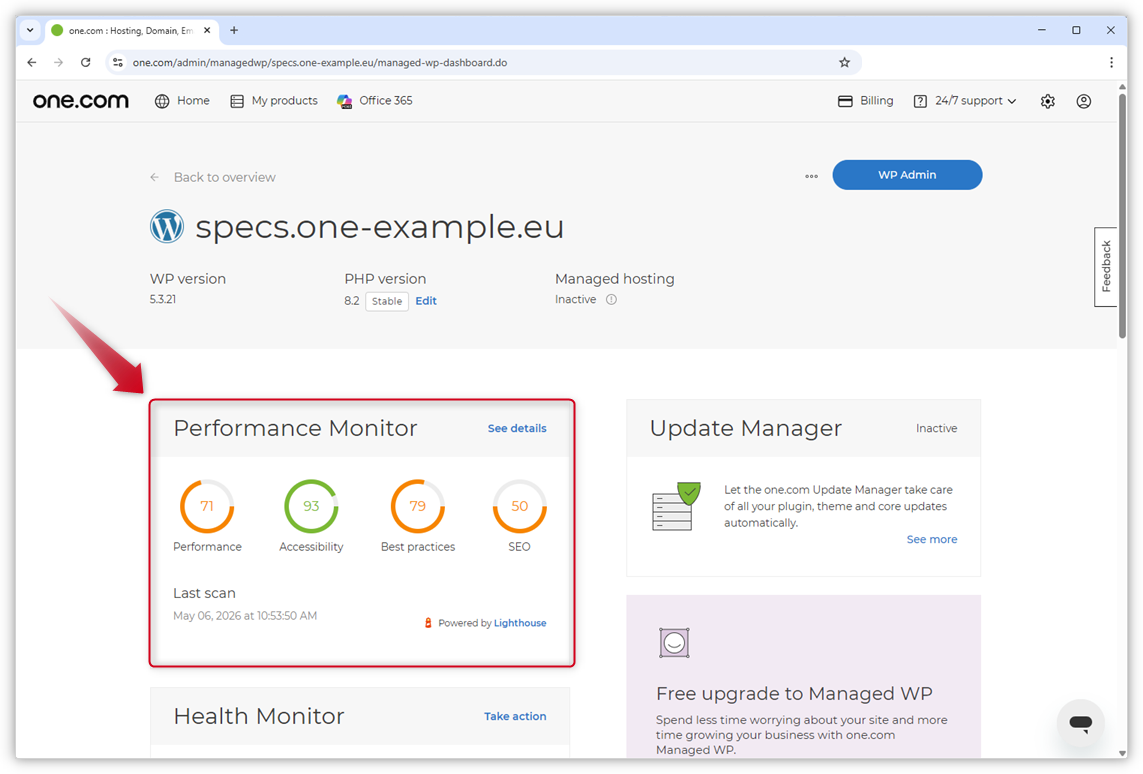Click the Health Monitor heading
The width and height of the screenshot is (1143, 774).
tap(259, 716)
